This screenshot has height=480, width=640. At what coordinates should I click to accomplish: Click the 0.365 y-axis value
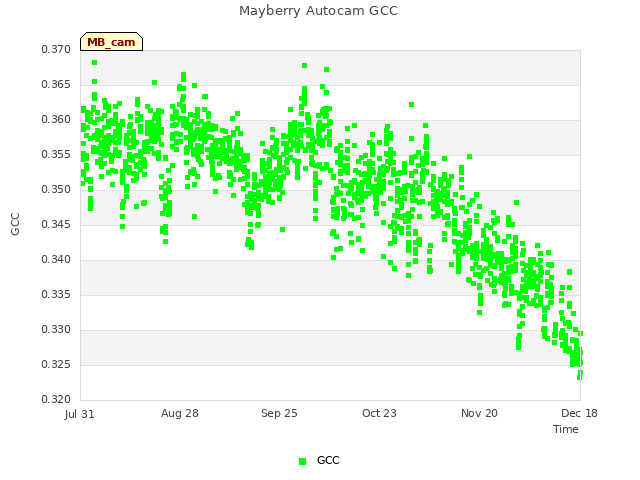(56, 84)
